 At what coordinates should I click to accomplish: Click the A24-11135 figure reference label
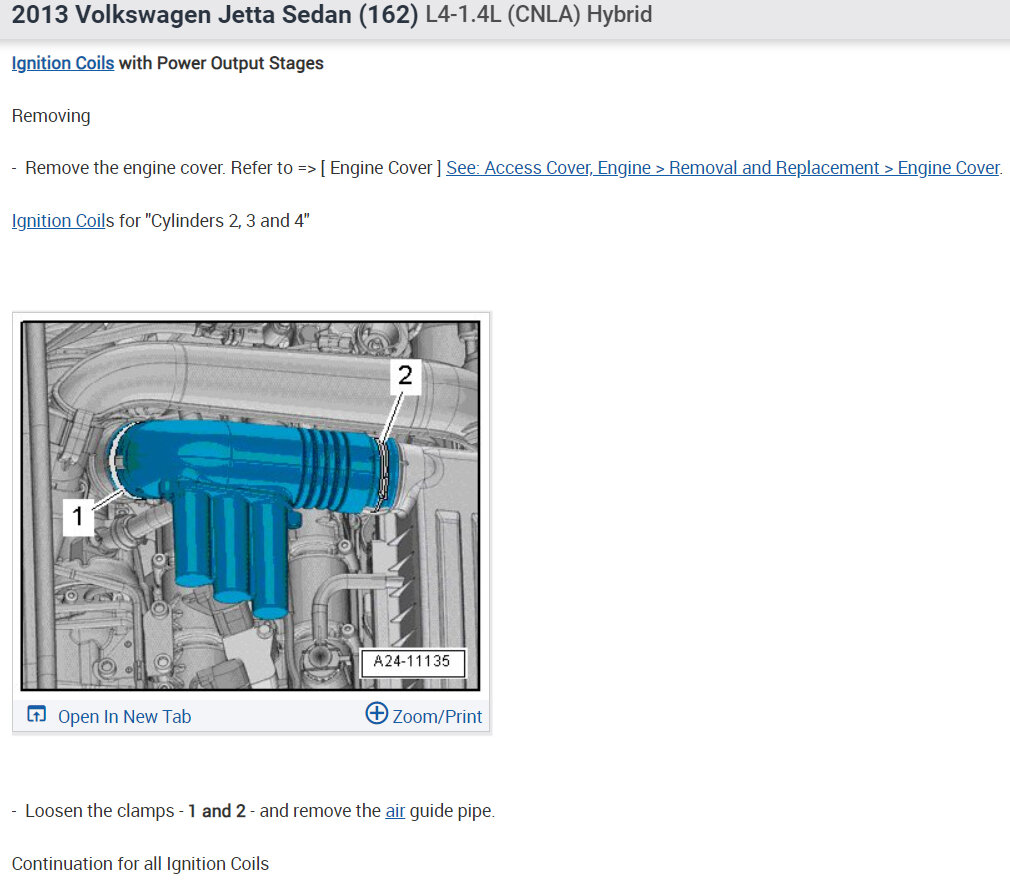coord(412,662)
